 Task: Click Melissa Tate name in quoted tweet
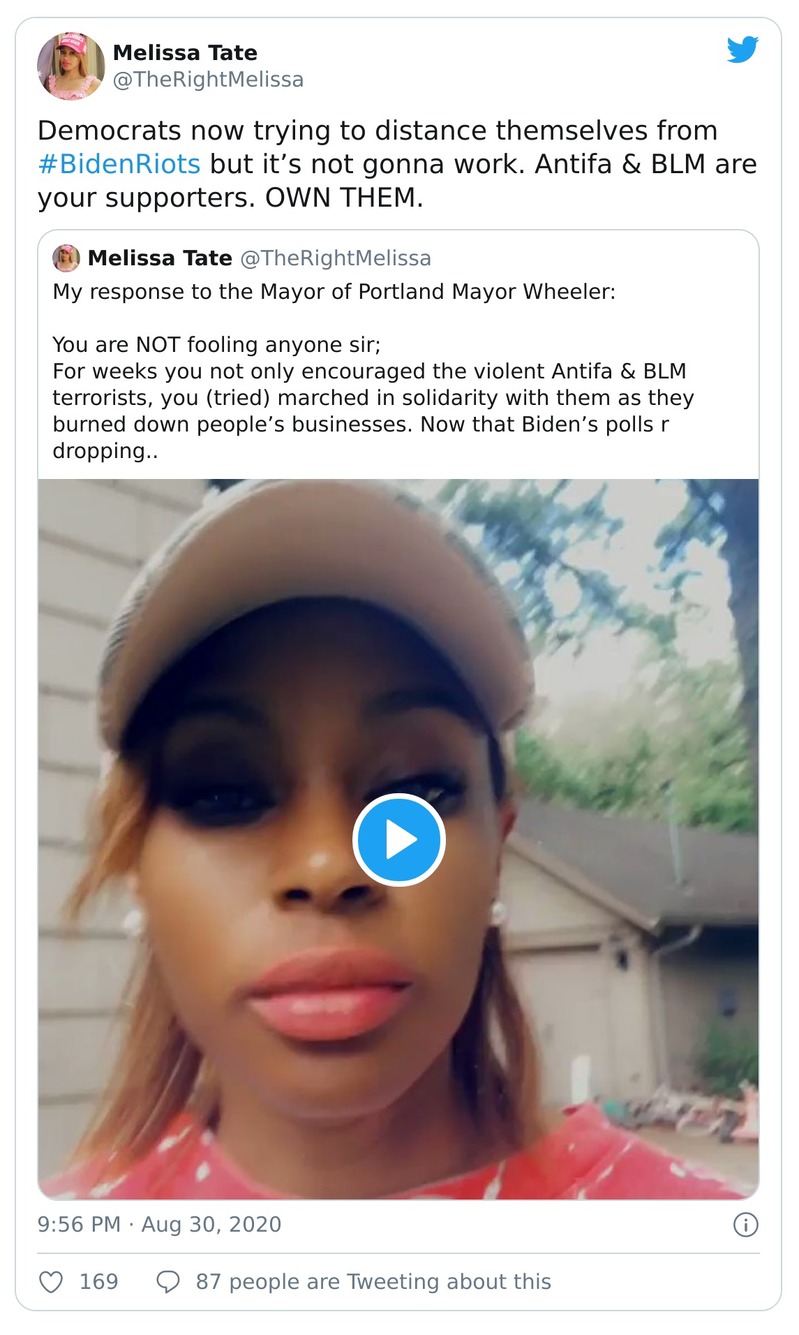point(160,258)
